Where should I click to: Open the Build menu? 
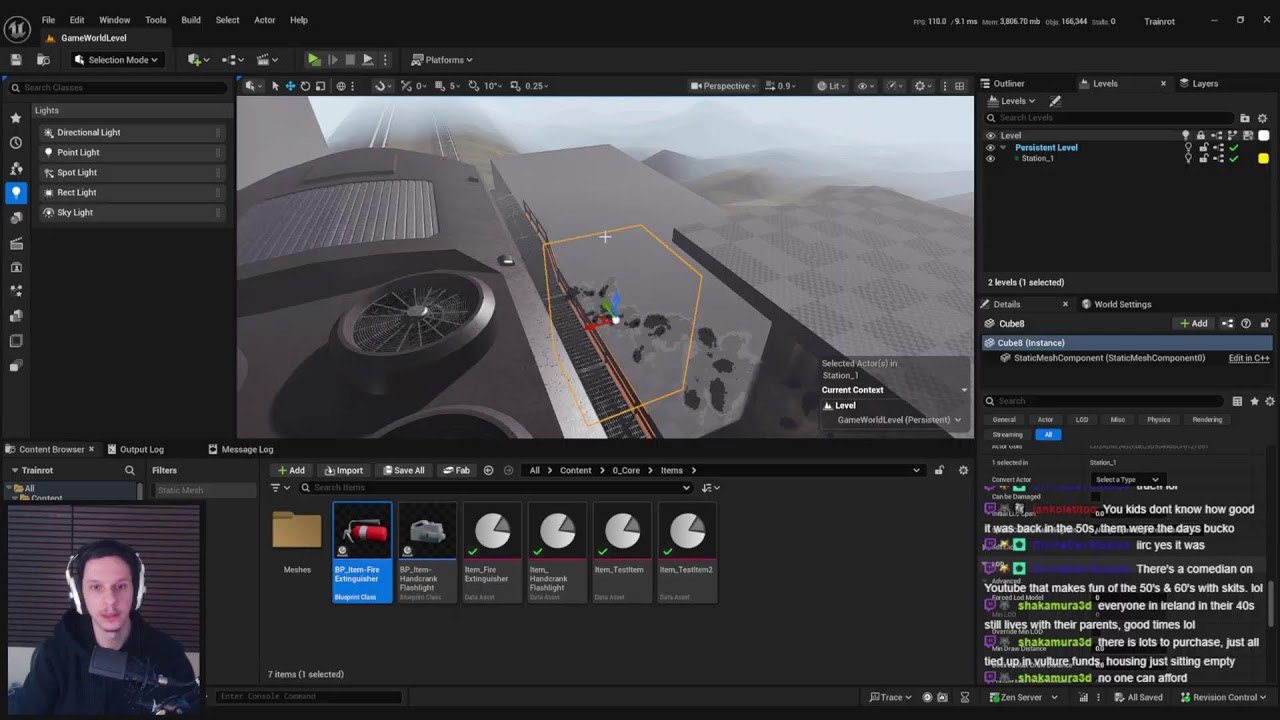coord(191,20)
